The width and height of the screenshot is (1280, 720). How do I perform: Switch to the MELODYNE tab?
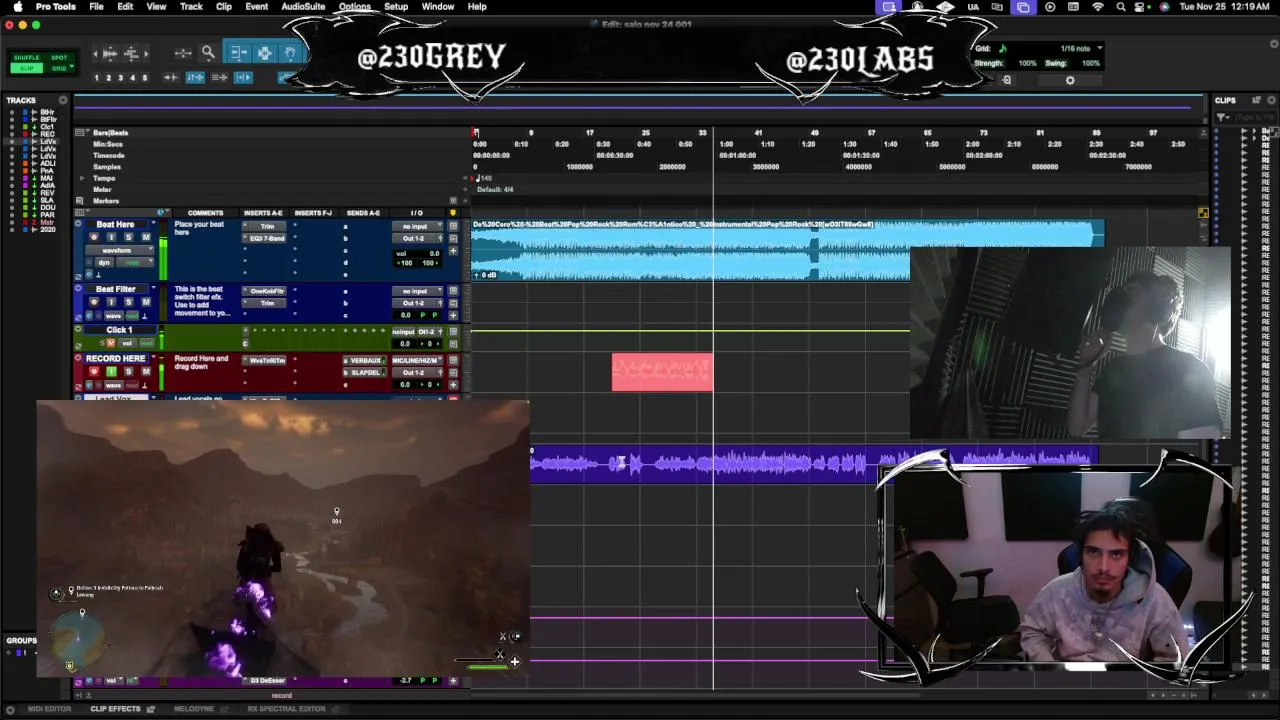click(194, 709)
